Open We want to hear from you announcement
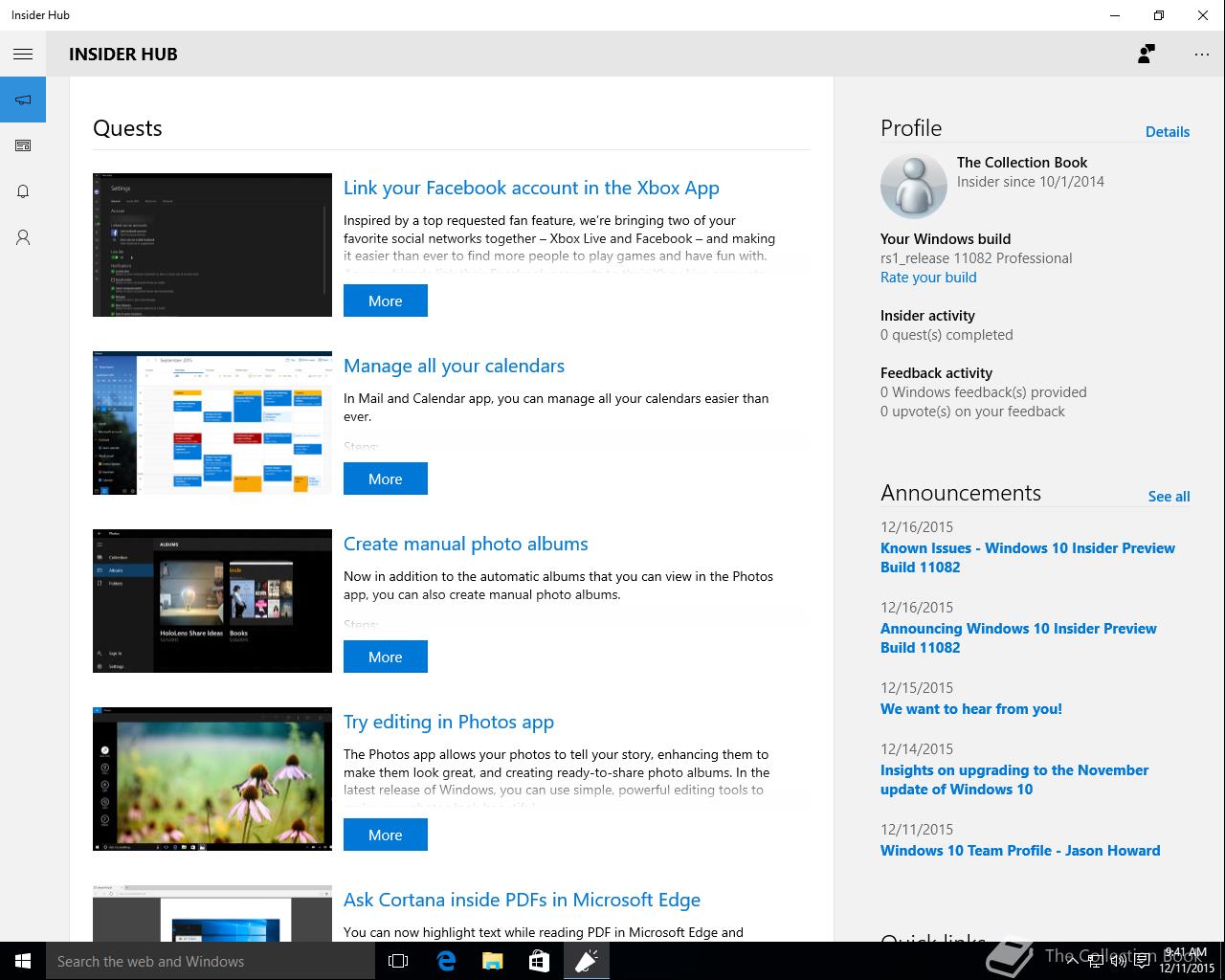The width and height of the screenshot is (1225, 980). point(971,709)
